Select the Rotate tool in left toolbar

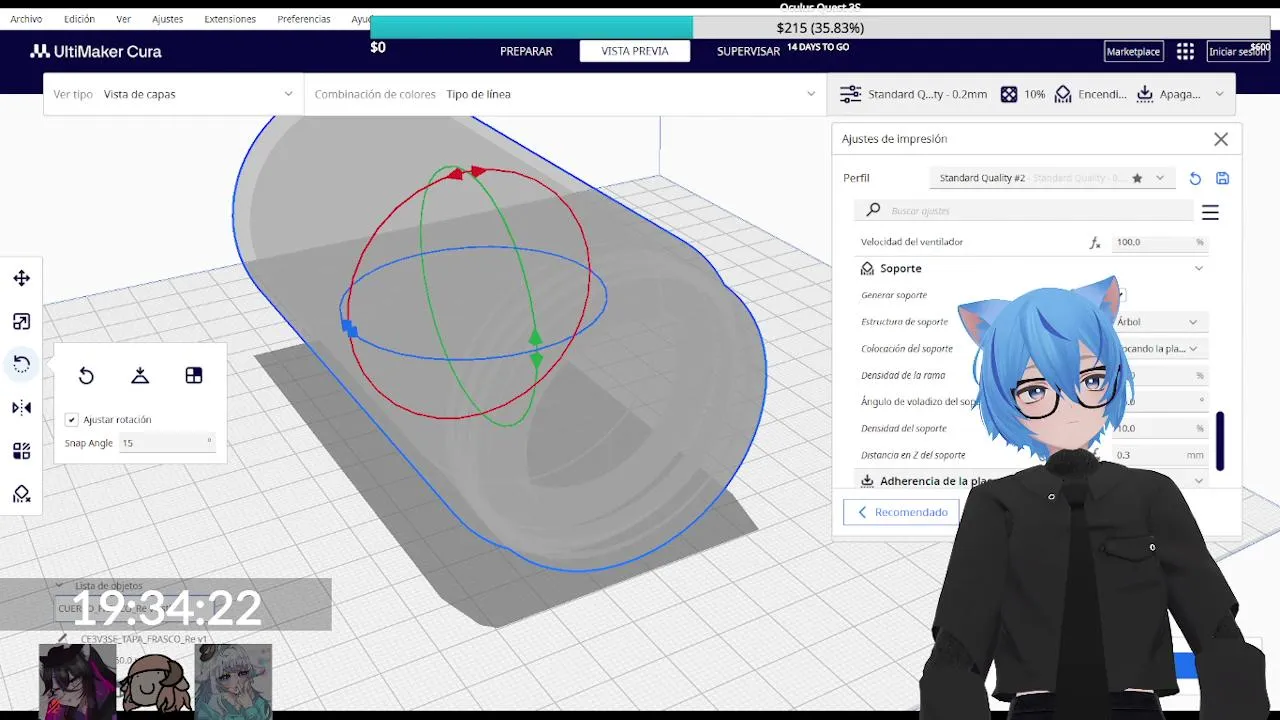tap(21, 364)
